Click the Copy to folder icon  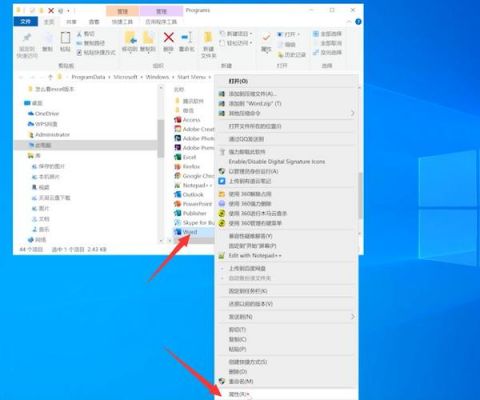[148, 37]
